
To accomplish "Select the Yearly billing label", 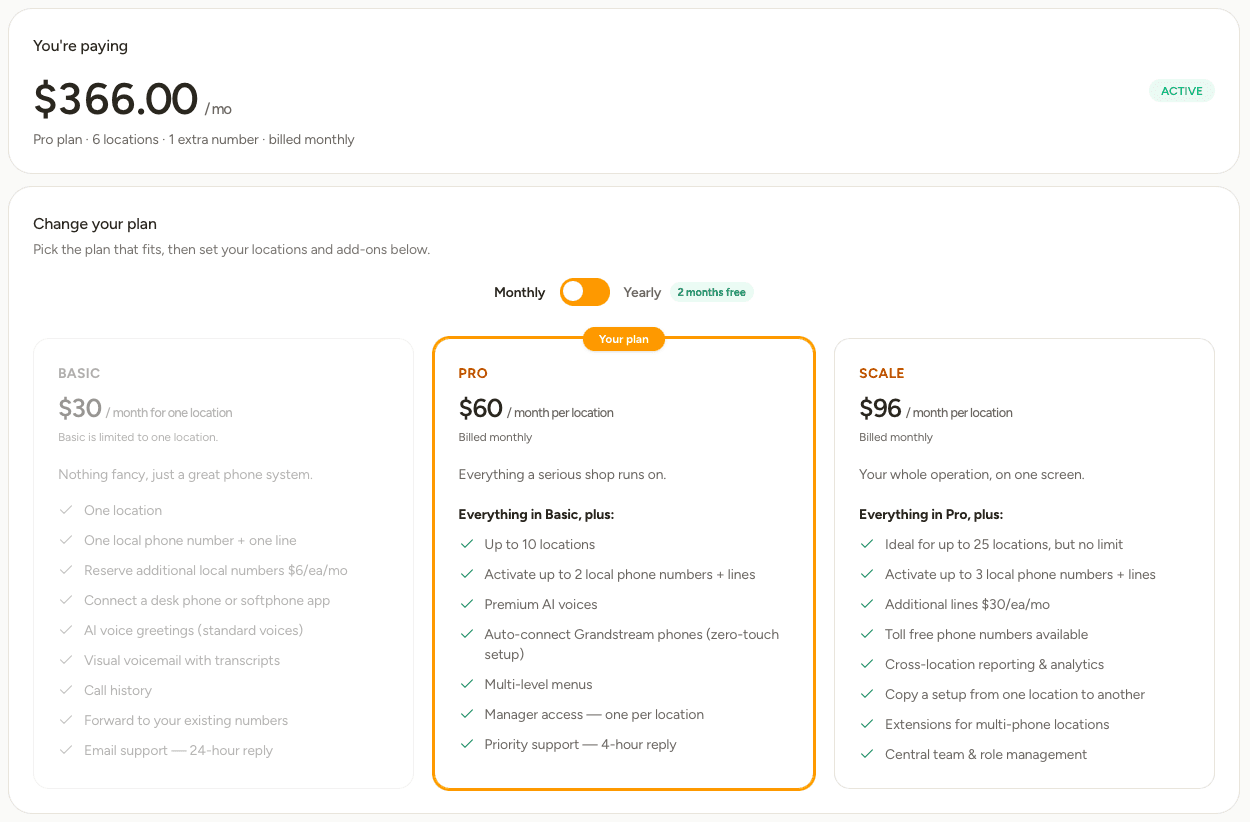I will [x=642, y=293].
